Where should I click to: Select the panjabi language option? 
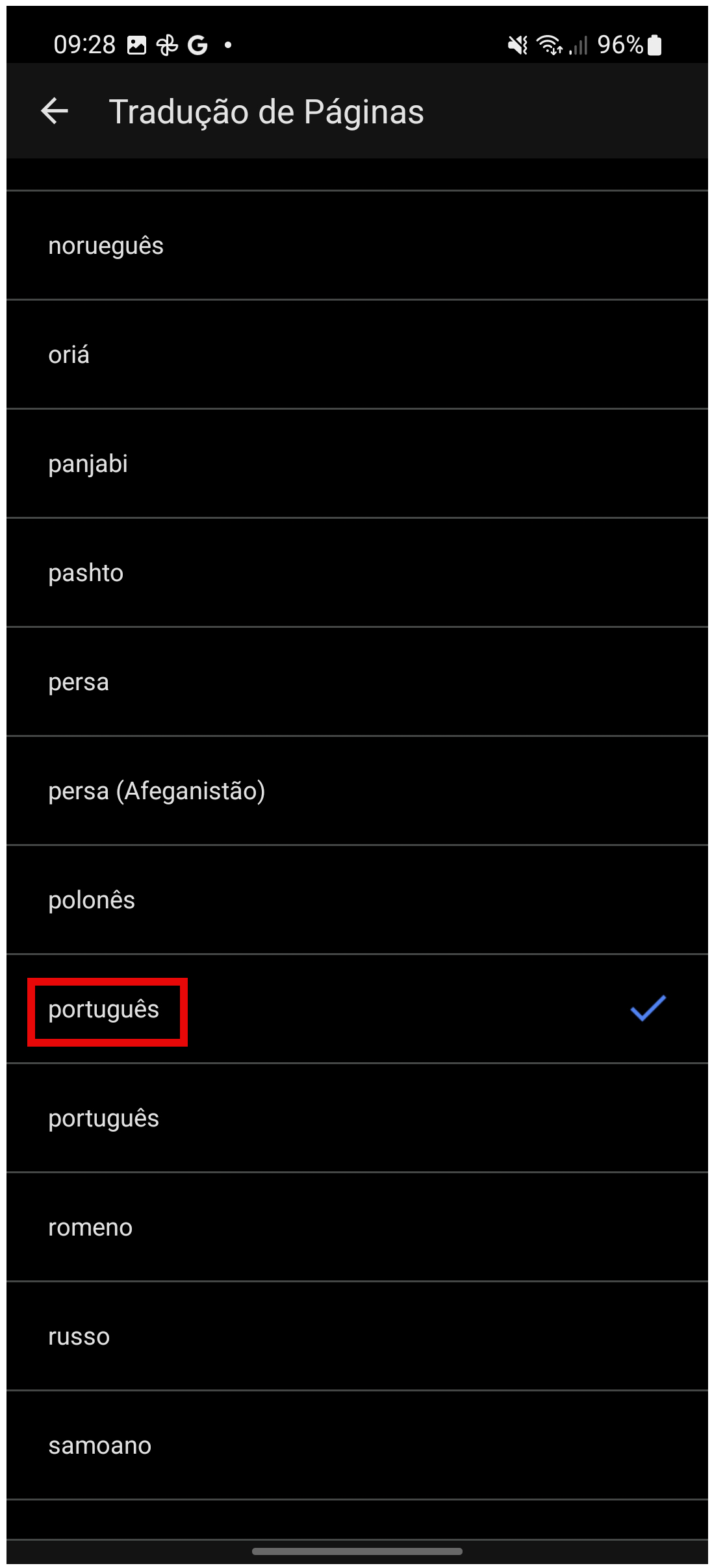point(88,464)
